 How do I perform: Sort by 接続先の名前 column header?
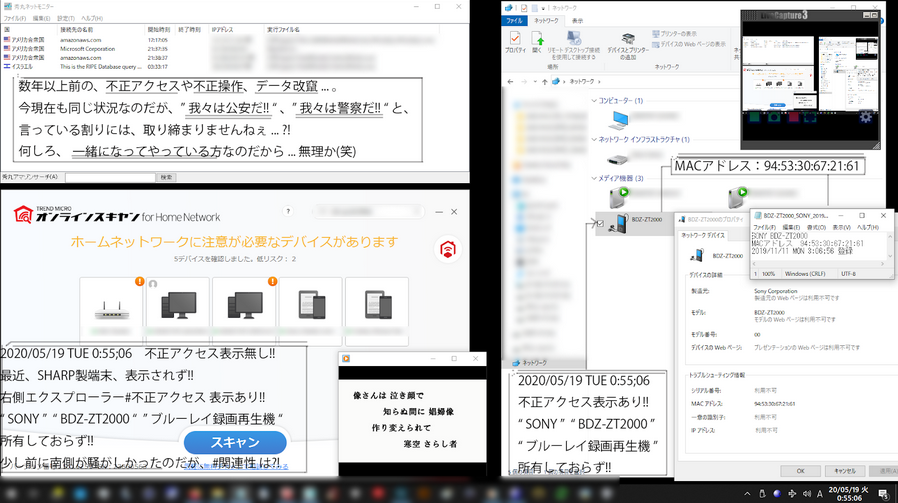click(101, 29)
